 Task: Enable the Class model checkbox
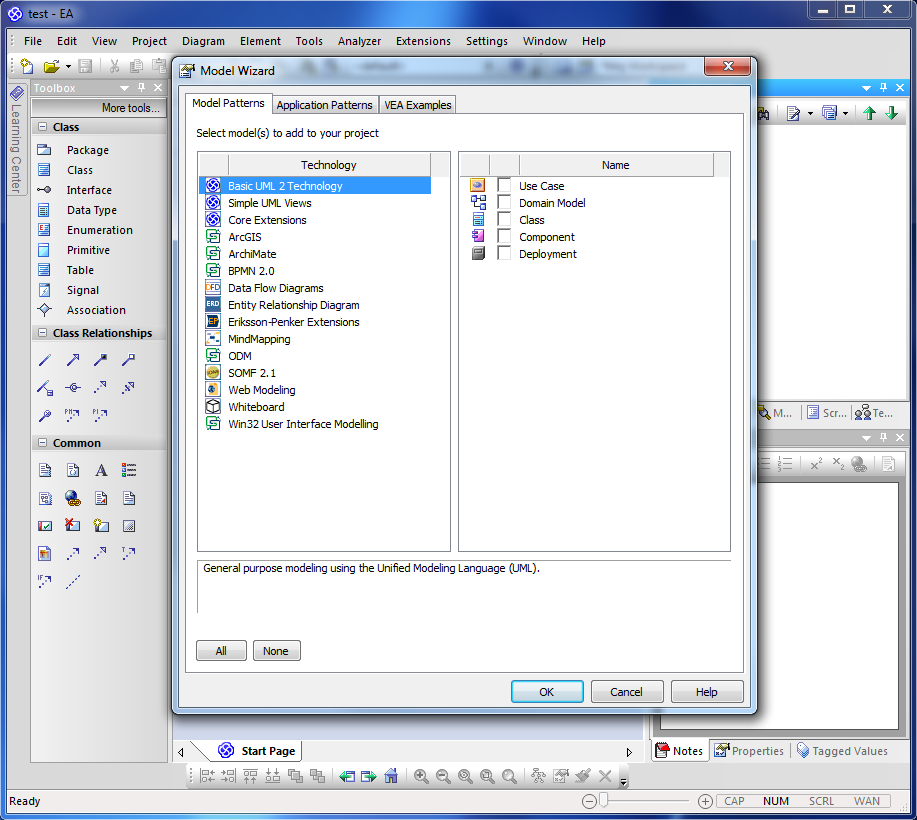click(504, 219)
